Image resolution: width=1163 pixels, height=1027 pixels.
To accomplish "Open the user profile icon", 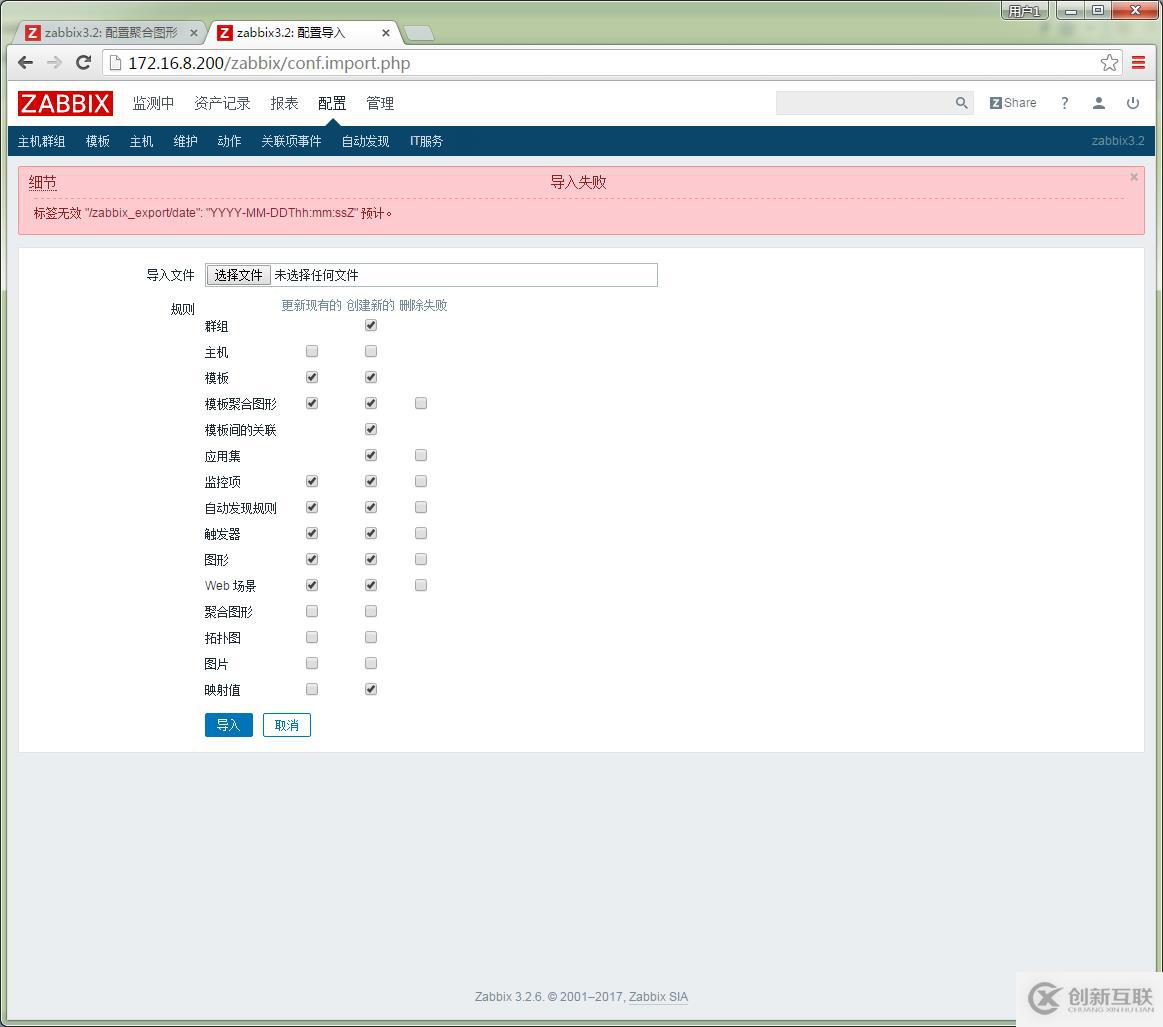I will [x=1098, y=103].
